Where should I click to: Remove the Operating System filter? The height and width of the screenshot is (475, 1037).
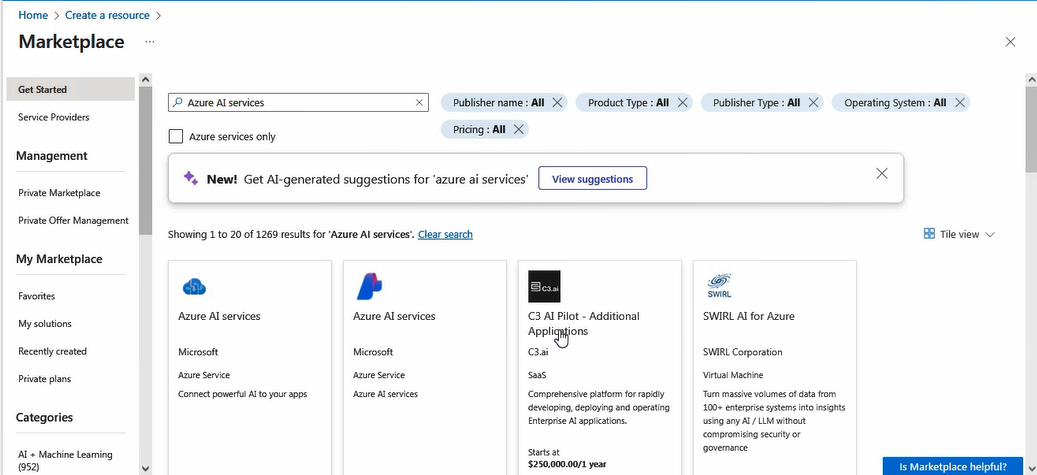[960, 103]
